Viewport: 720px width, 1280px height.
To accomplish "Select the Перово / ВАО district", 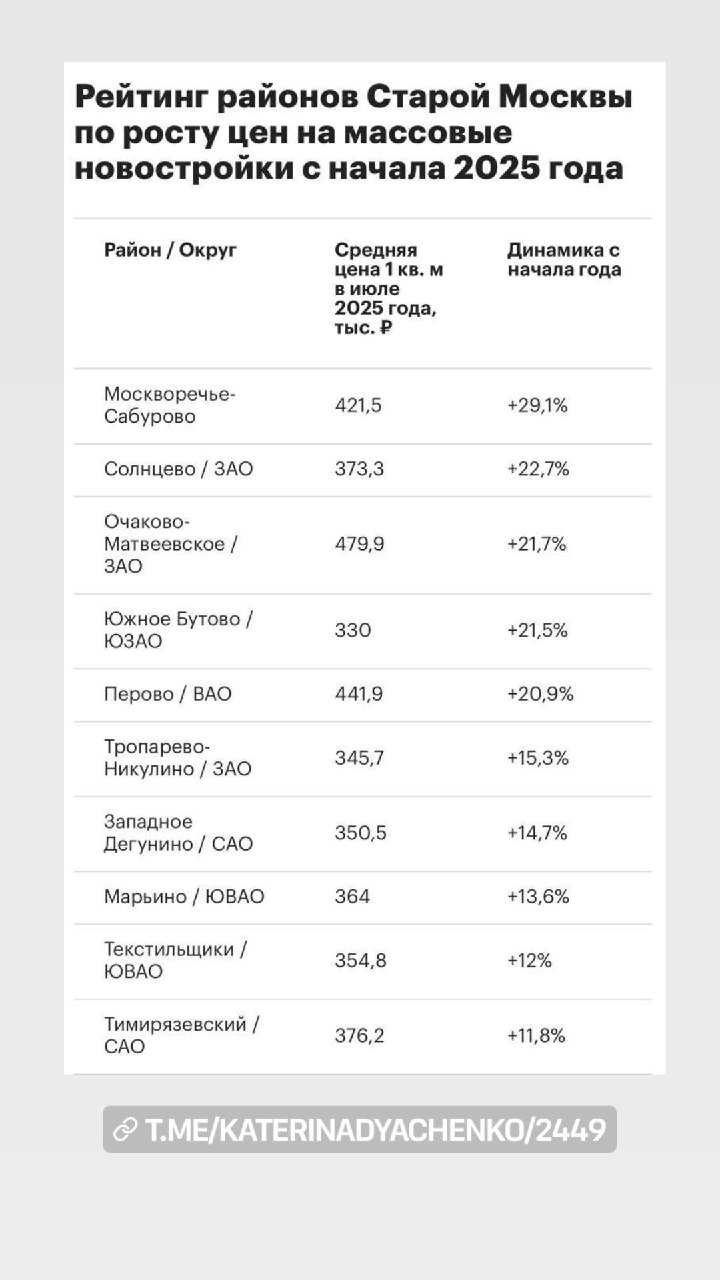I will [168, 694].
